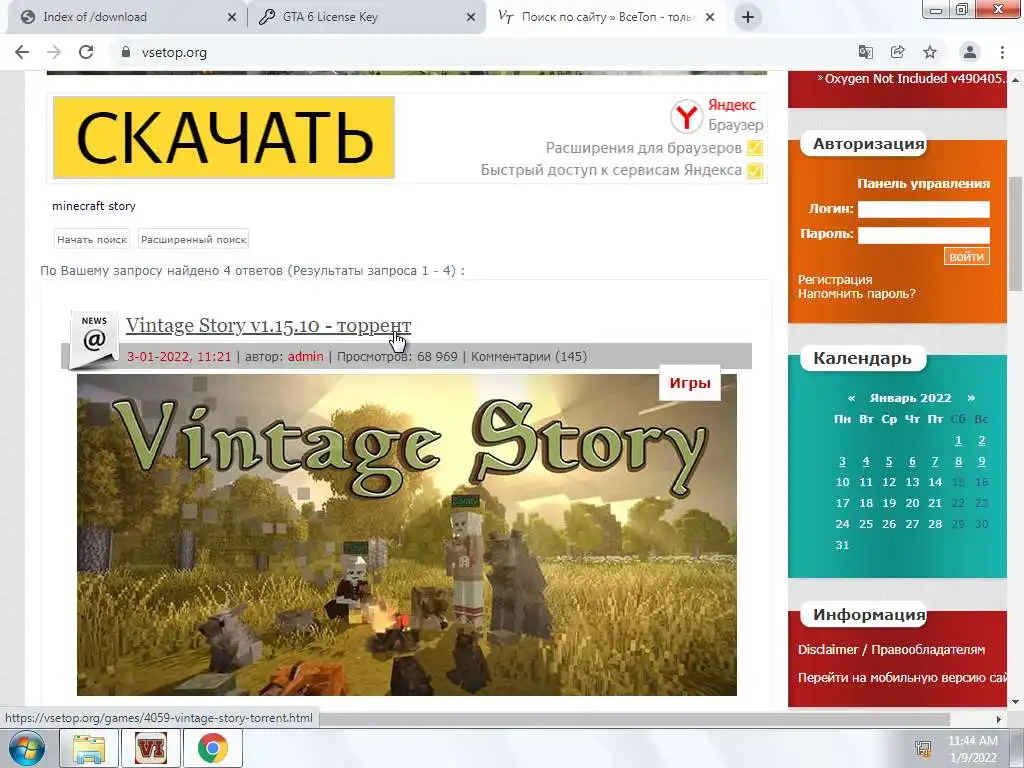Click the padlock site info icon
Screen dimensions: 1024x768
click(x=125, y=52)
